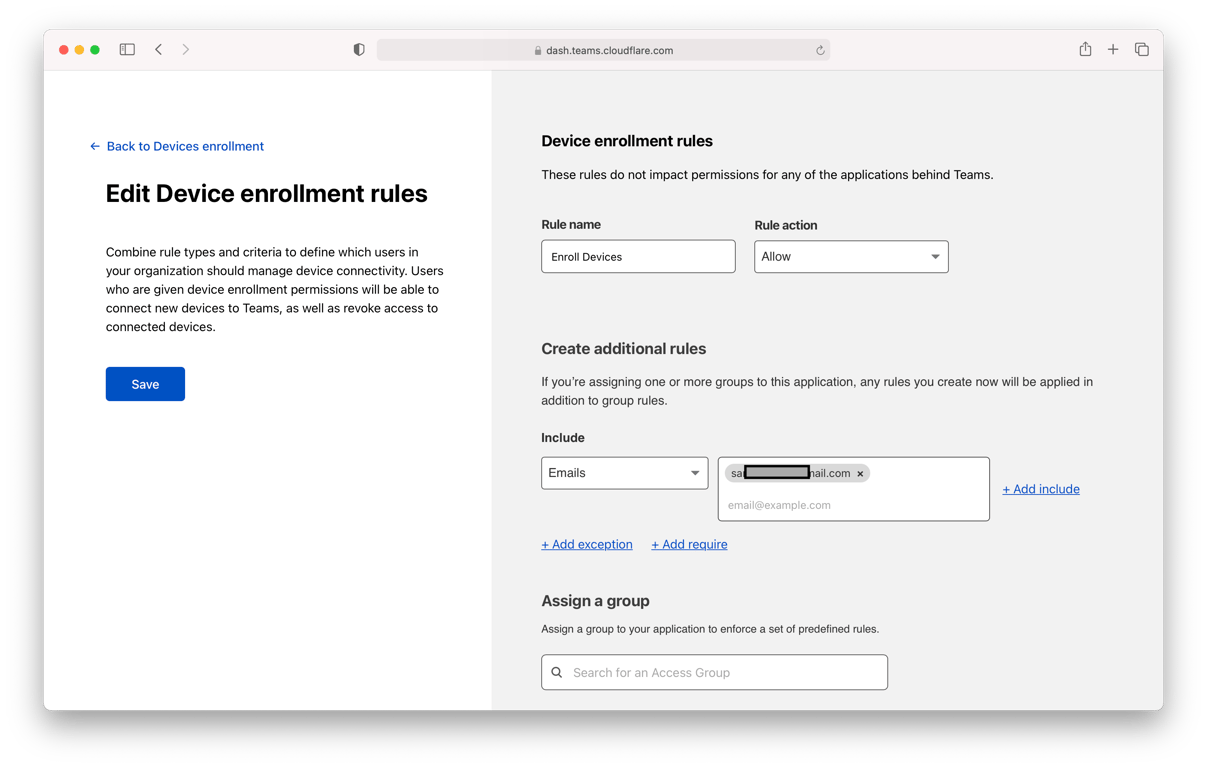Click Safari's back navigation arrow
Viewport: 1207px width, 768px height.
158,48
